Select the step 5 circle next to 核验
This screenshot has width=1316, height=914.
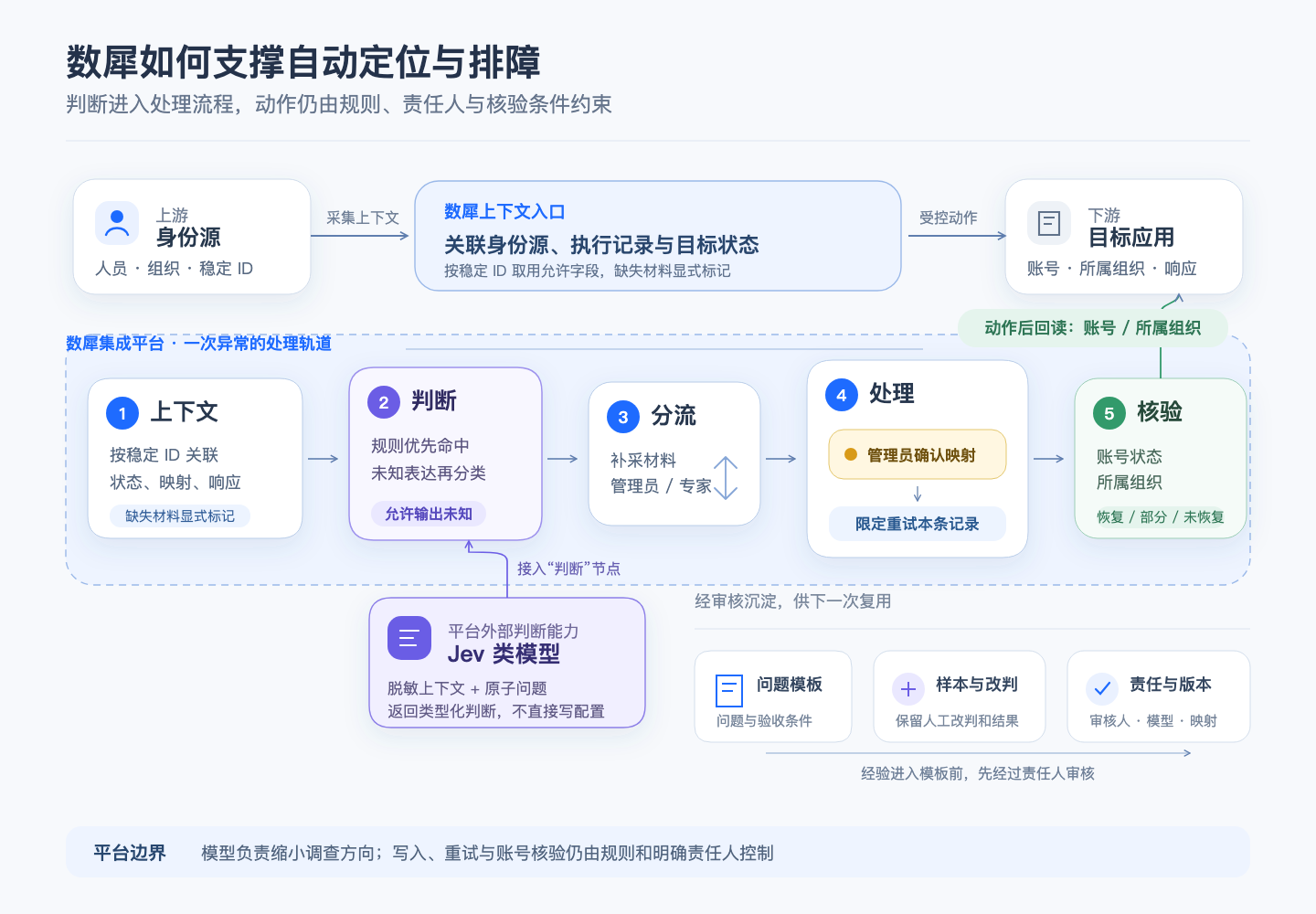coord(1109,413)
